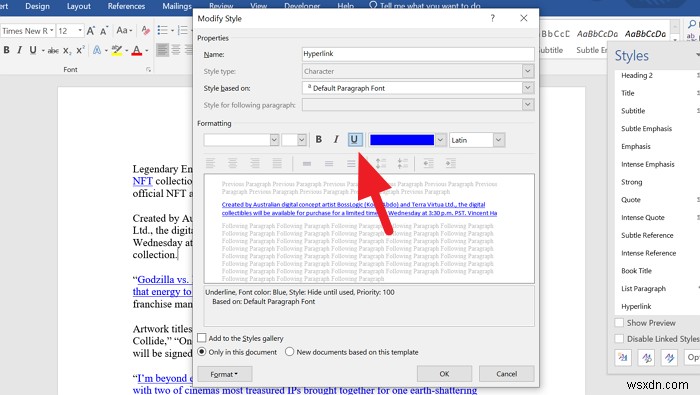Select Strong style in Styles pane
Image resolution: width=700 pixels, height=395 pixels.
point(632,182)
